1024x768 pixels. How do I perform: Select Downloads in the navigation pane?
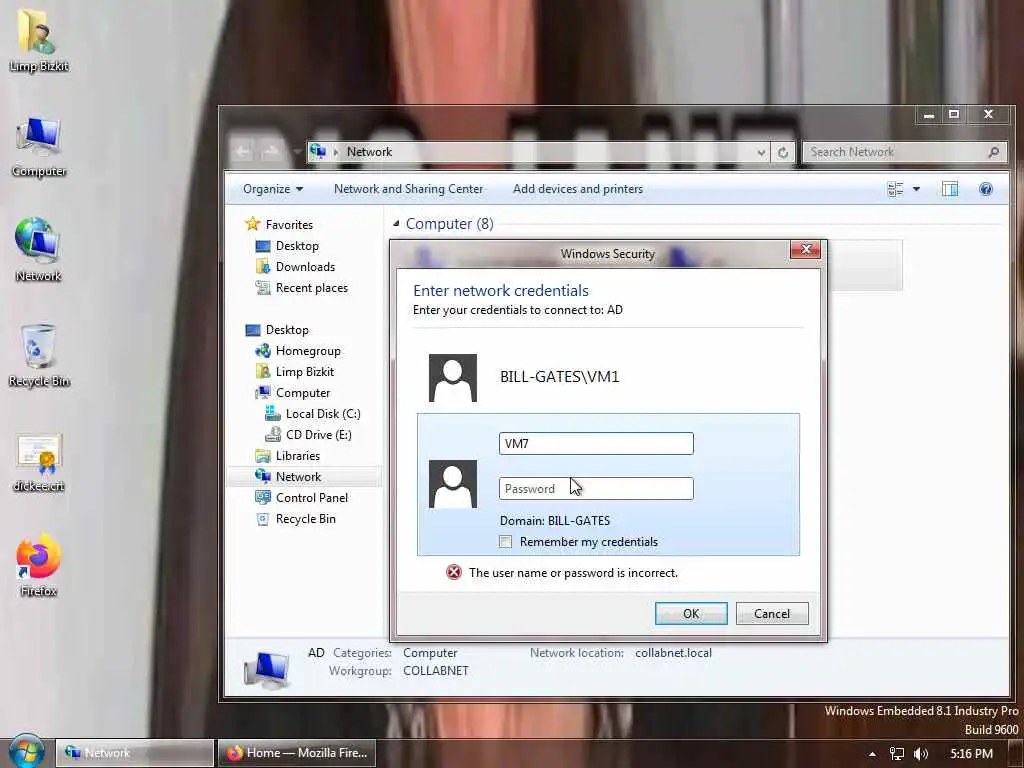click(305, 266)
